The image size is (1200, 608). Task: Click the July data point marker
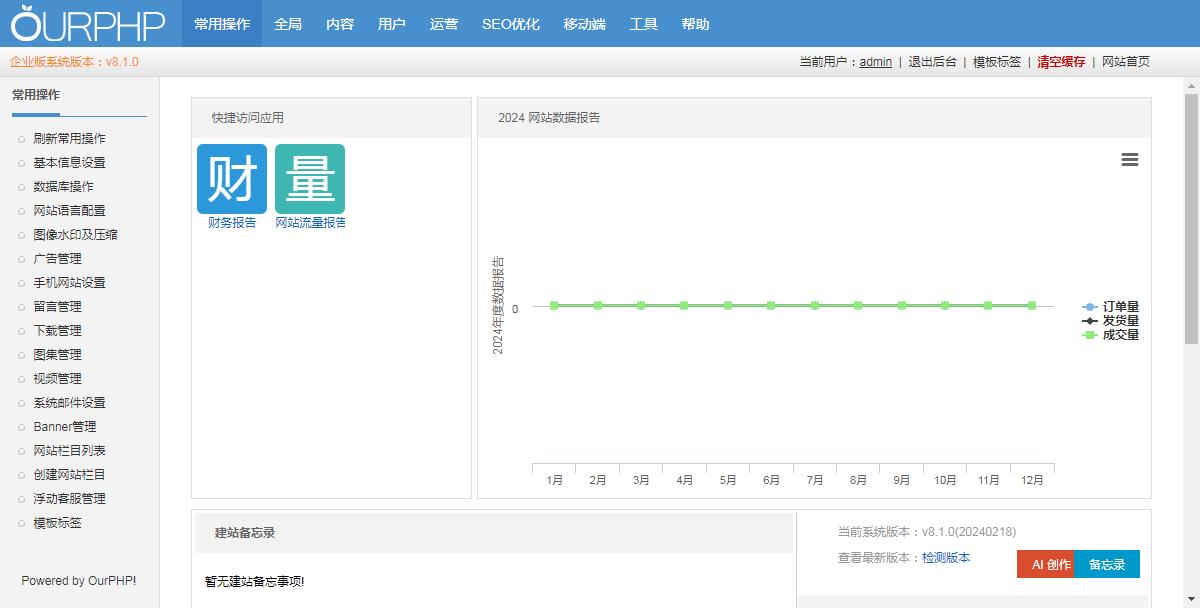[x=815, y=305]
